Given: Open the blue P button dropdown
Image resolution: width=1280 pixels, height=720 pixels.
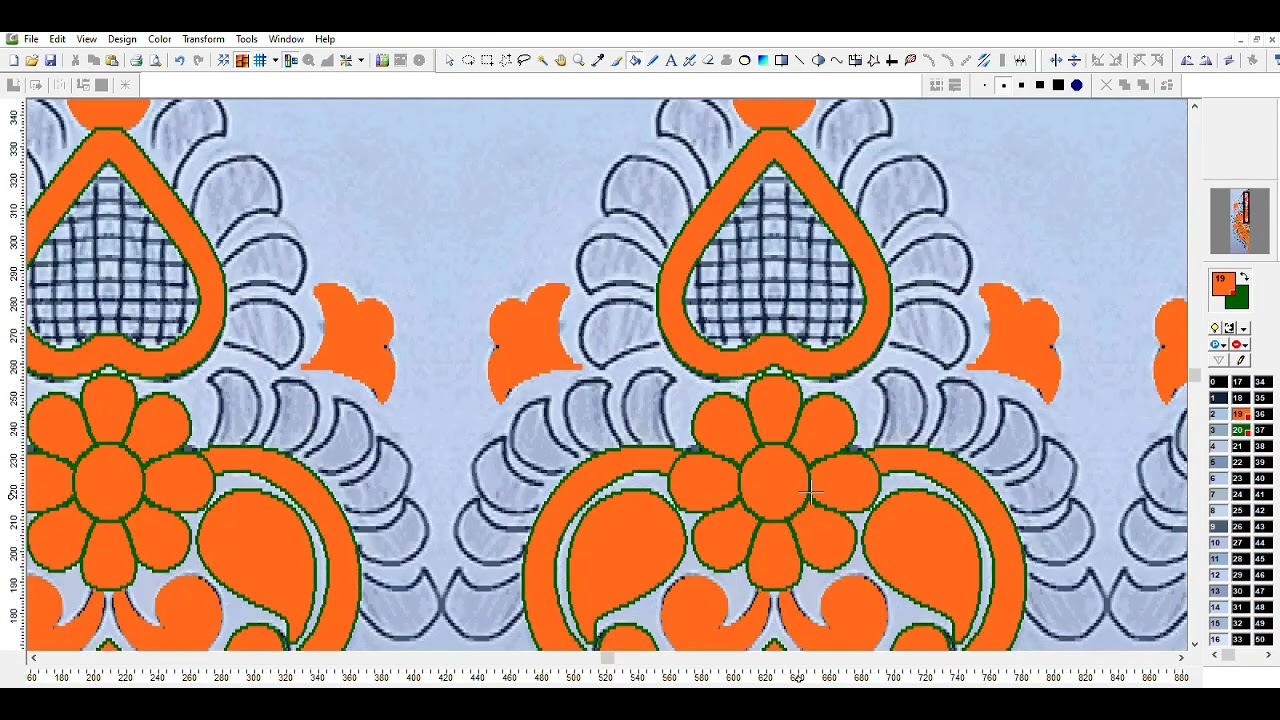Looking at the screenshot, I should (1218, 344).
